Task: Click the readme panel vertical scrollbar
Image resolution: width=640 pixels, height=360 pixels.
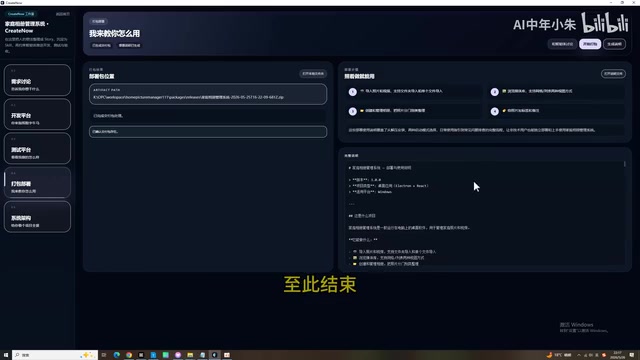Action: pyautogui.click(x=624, y=164)
